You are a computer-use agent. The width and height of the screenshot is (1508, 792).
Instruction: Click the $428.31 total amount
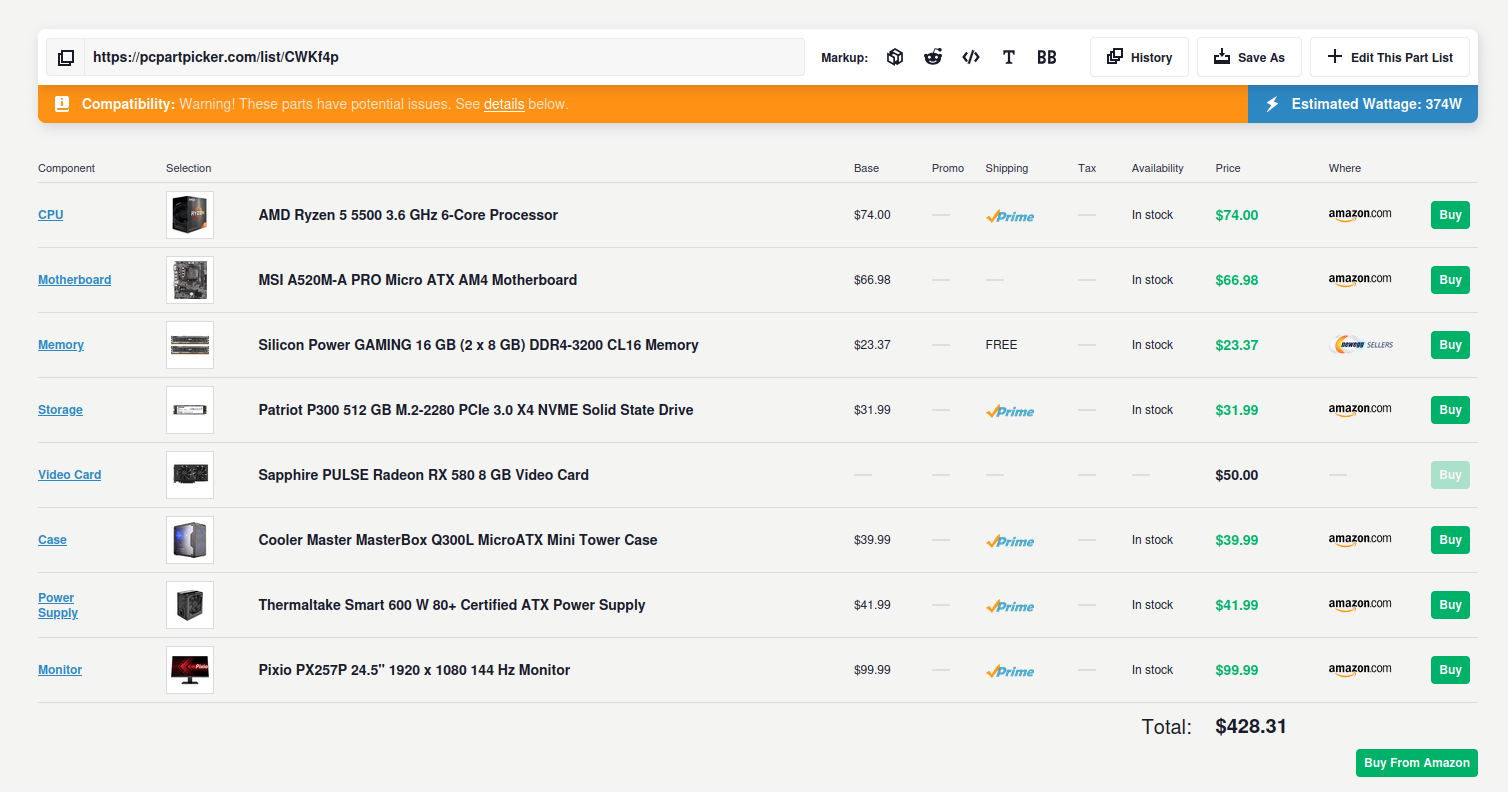[x=1251, y=727]
